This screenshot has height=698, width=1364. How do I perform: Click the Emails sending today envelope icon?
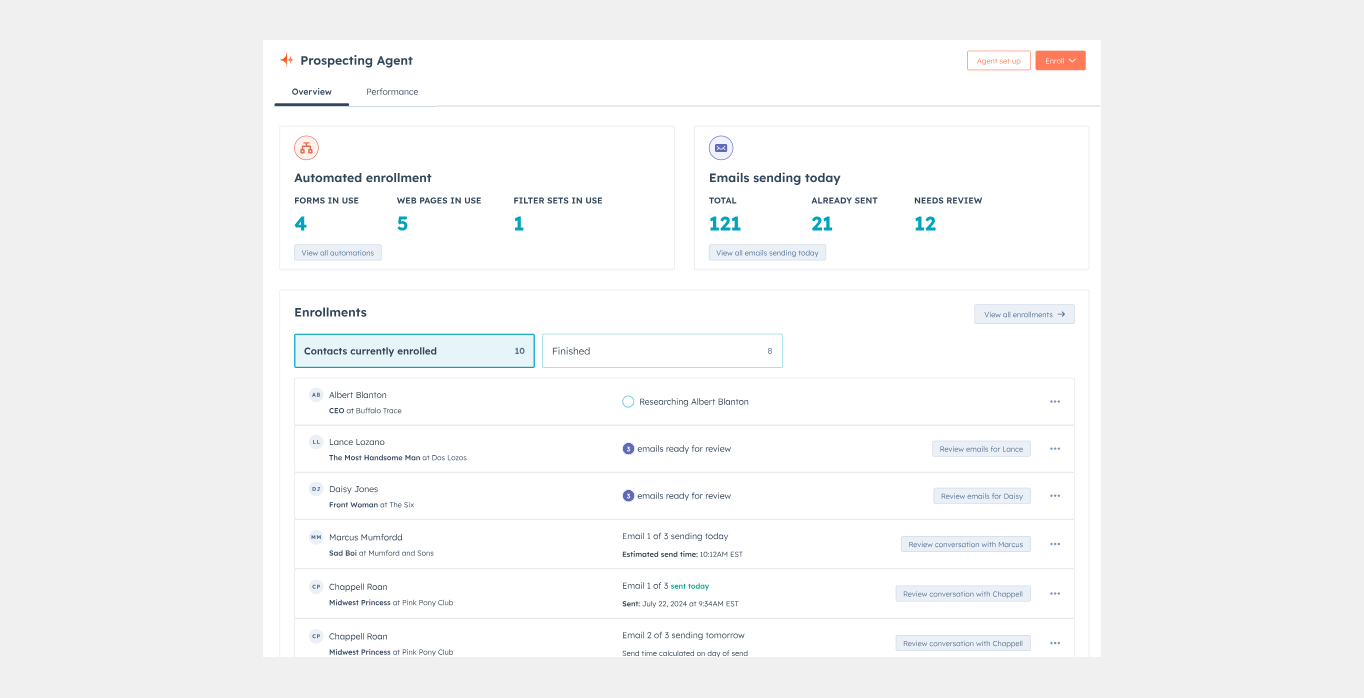[x=721, y=147]
